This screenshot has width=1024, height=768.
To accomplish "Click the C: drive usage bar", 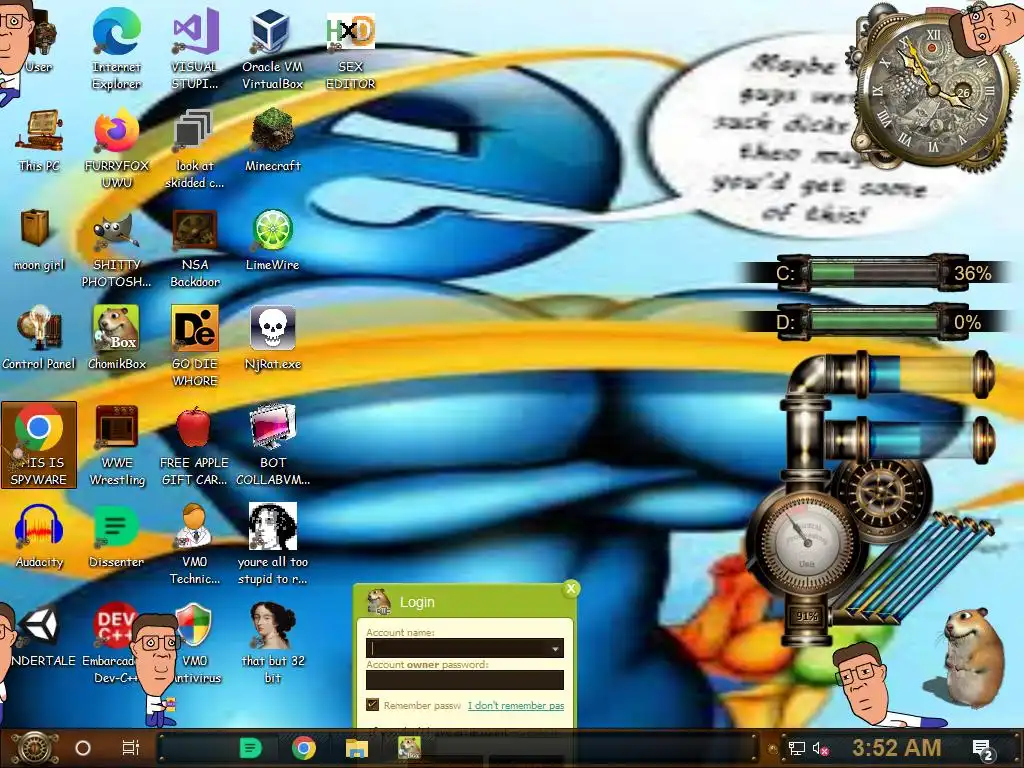I will click(x=875, y=272).
